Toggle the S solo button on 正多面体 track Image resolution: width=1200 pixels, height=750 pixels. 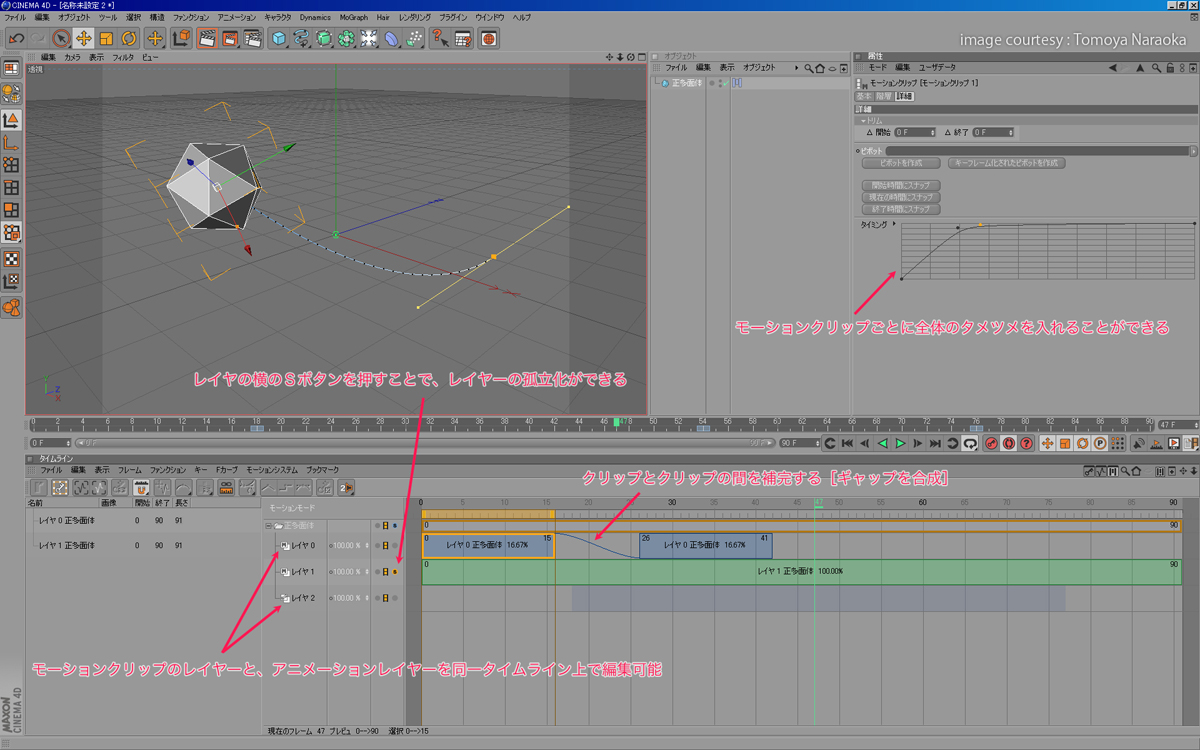tap(396, 525)
